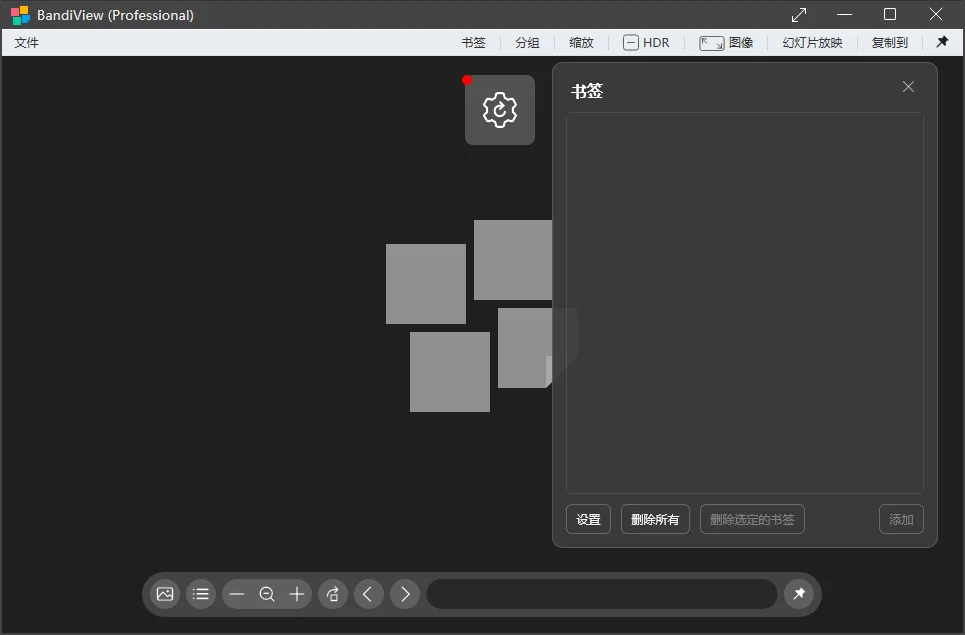965x635 pixels.
Task: Show the file list icon
Action: [201, 594]
